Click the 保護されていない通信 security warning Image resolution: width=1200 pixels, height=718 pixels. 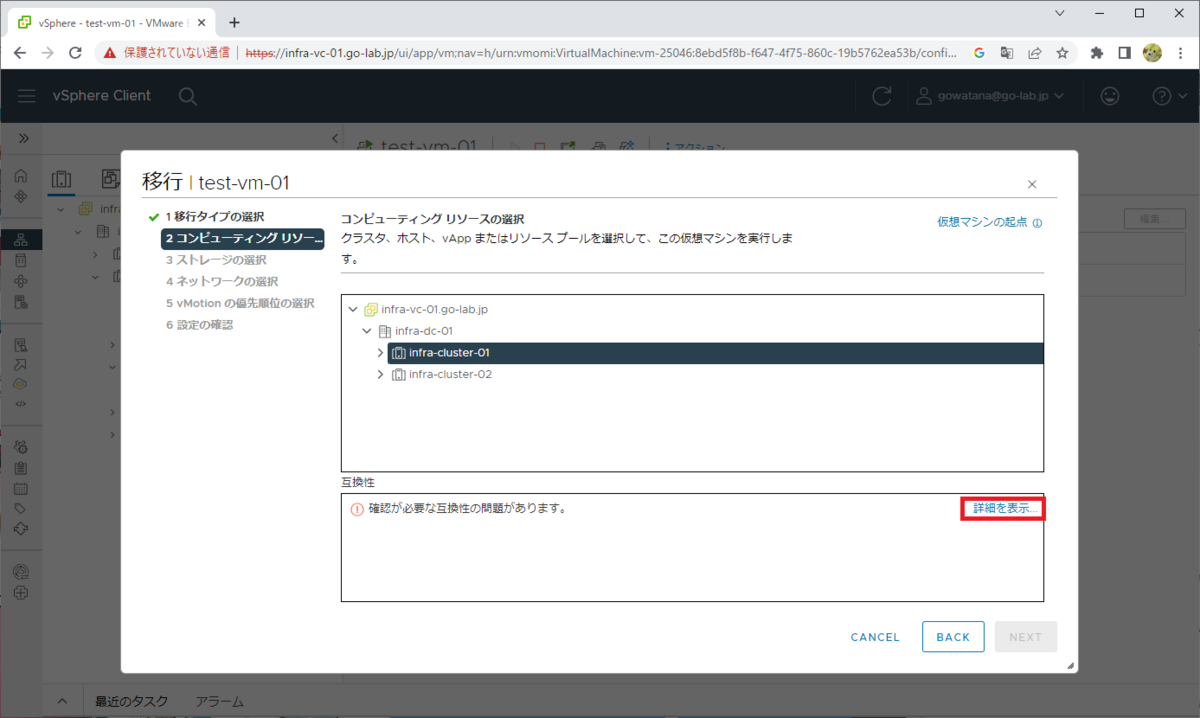pyautogui.click(x=167, y=53)
